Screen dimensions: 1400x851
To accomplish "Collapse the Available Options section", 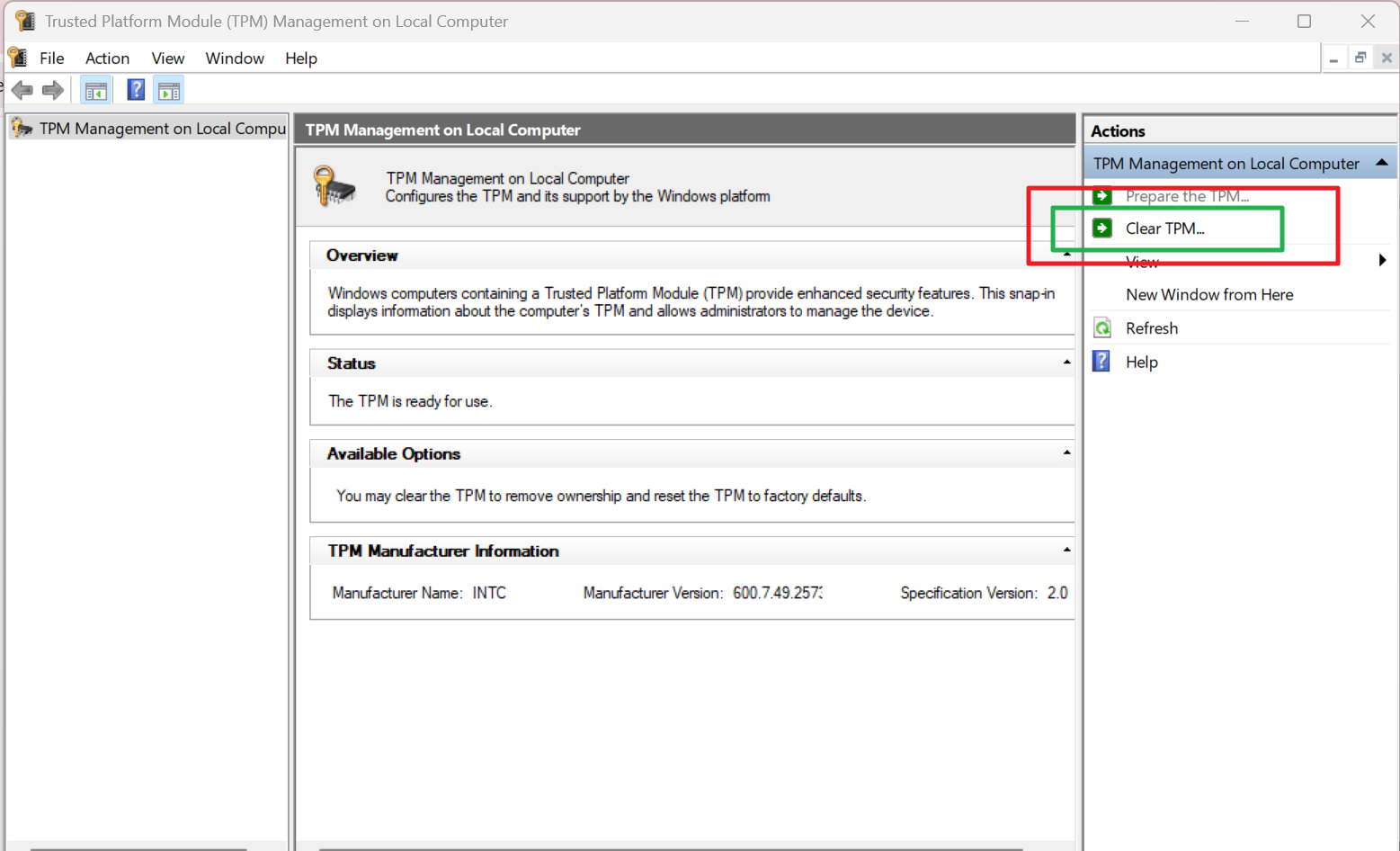I will click(1066, 452).
